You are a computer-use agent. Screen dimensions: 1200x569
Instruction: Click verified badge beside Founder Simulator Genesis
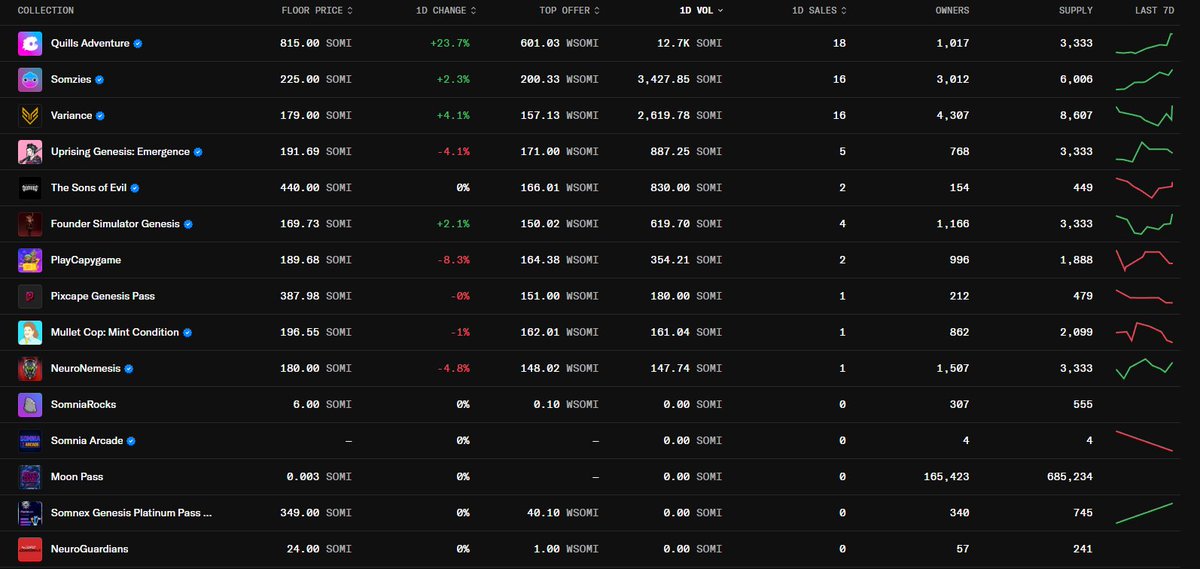tap(188, 224)
